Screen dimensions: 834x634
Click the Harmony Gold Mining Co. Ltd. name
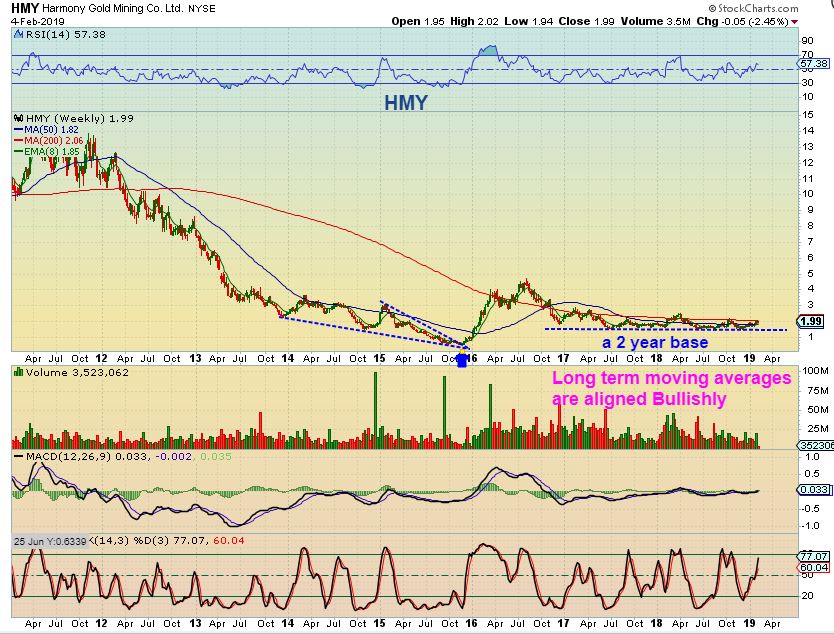(x=112, y=9)
